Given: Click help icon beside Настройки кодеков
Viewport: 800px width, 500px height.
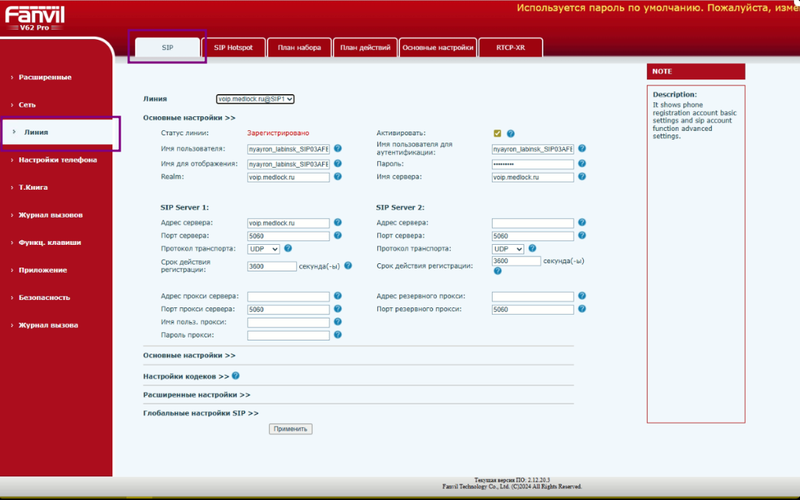Looking at the screenshot, I should coord(236,376).
